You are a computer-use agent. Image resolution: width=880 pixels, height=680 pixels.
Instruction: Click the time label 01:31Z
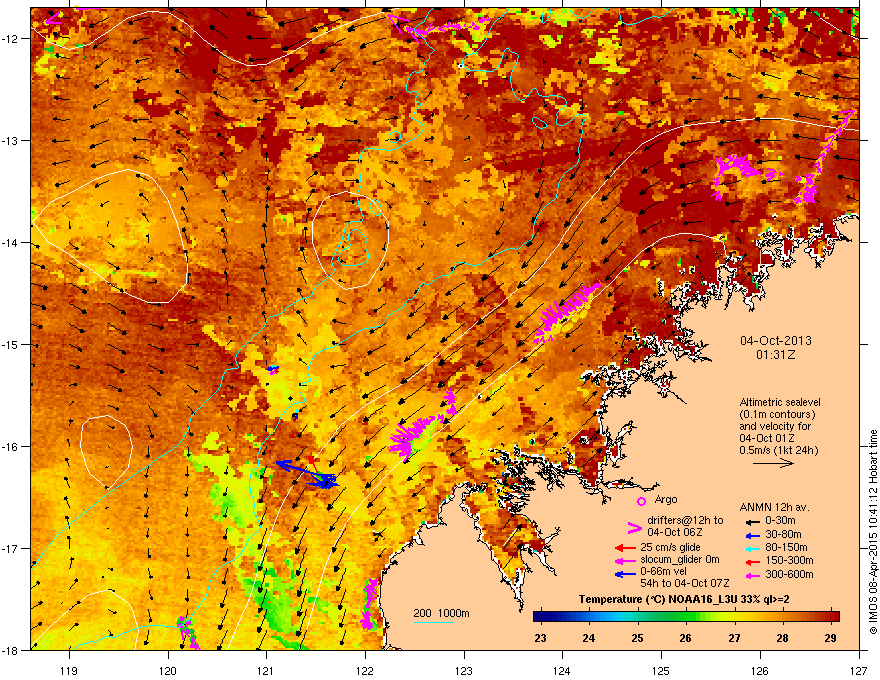(776, 355)
